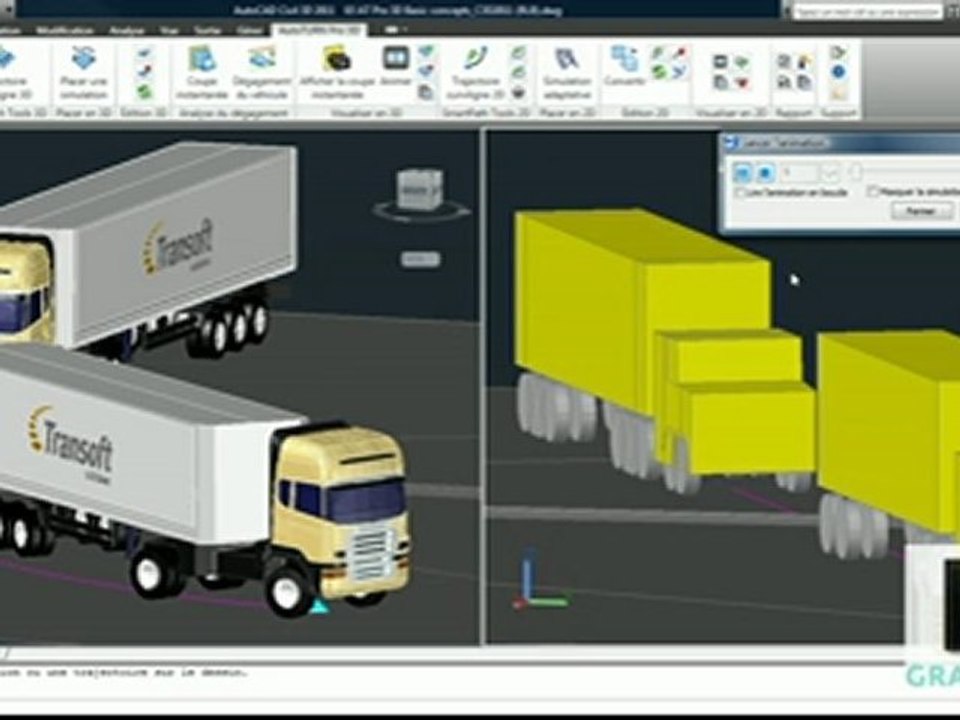
Task: Launch Dégagement du véhicule analysis
Action: point(262,72)
